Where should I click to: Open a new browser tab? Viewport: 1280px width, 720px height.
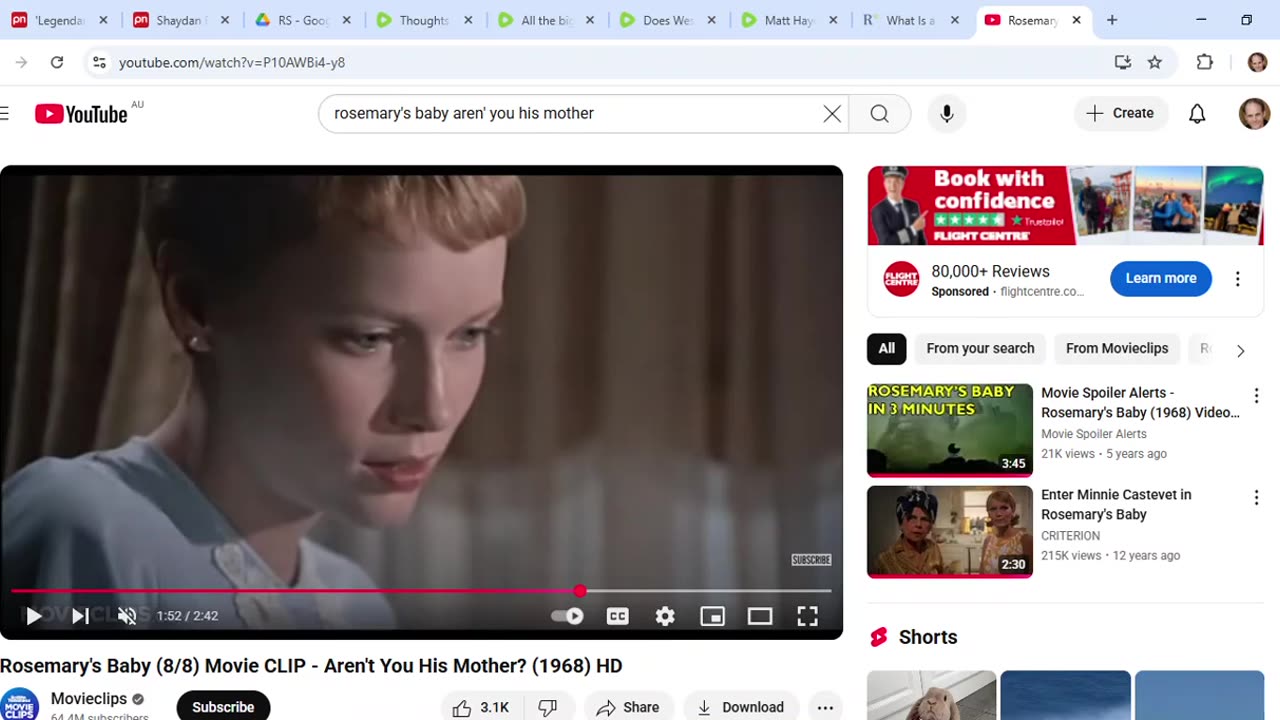(1112, 20)
